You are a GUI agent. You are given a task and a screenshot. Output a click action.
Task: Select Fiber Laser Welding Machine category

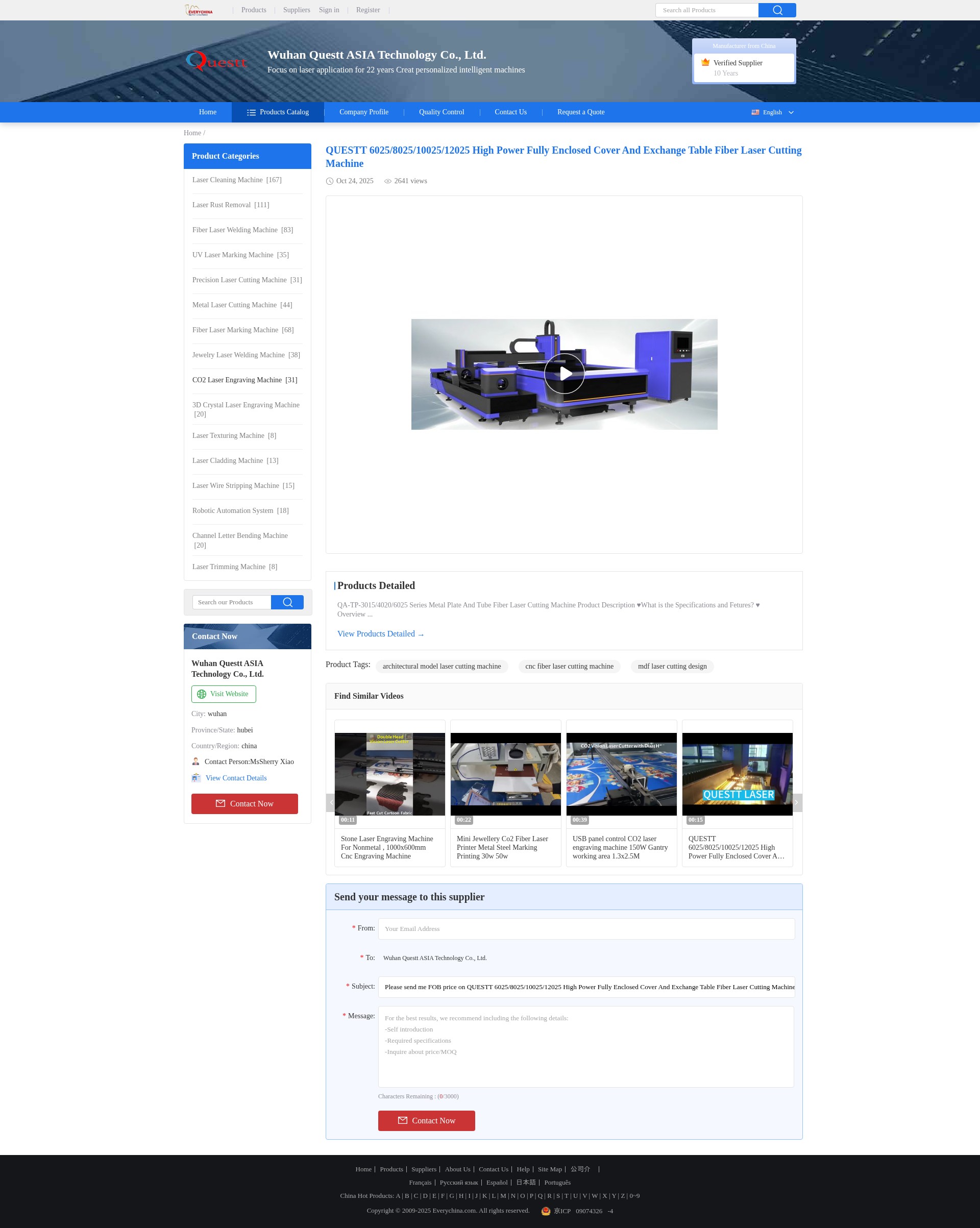243,230
